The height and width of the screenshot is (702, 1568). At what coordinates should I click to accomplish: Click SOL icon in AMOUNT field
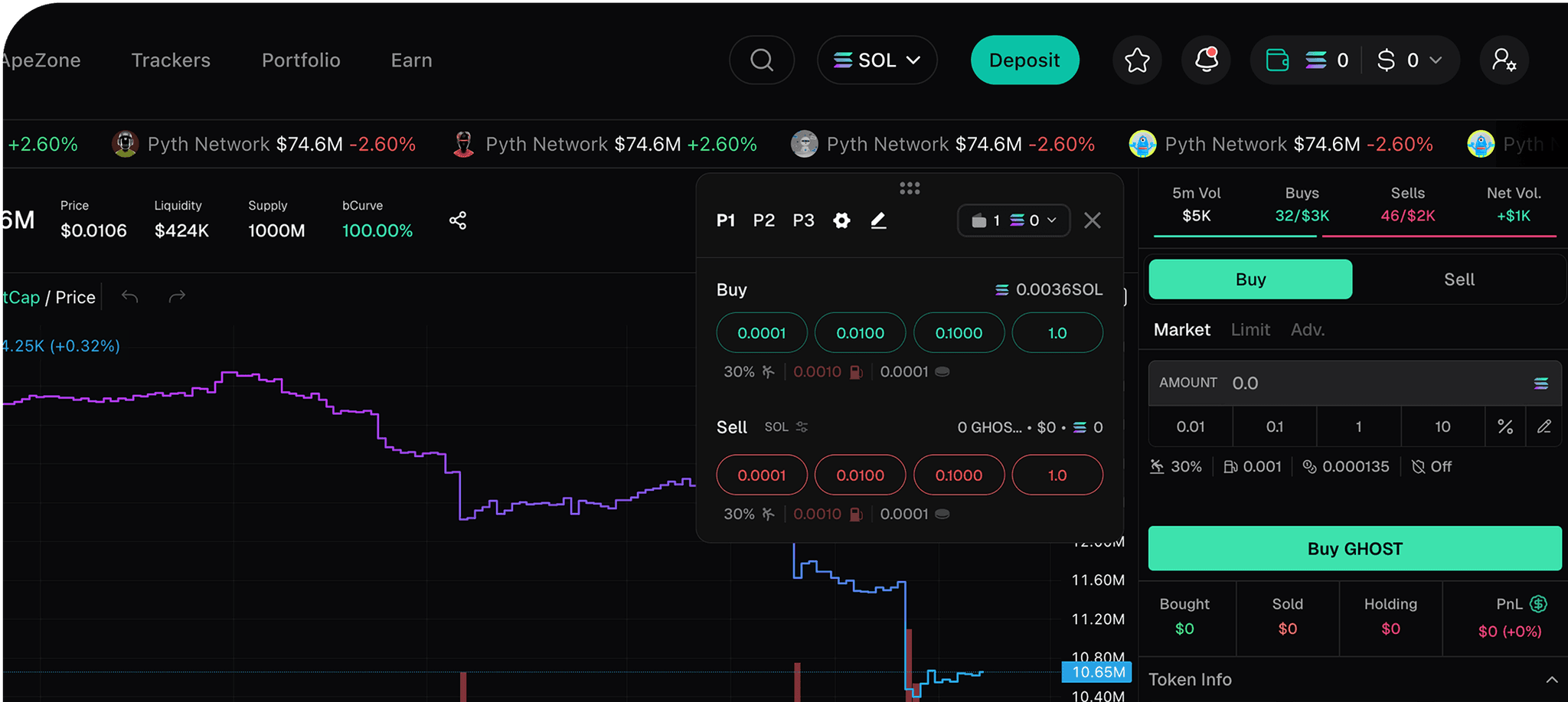(1540, 383)
